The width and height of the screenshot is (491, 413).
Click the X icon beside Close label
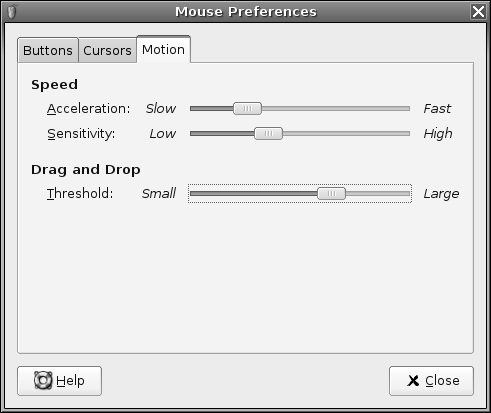[413, 381]
